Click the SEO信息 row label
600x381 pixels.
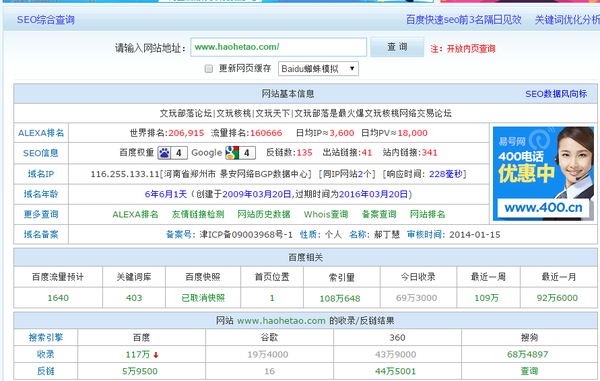click(x=41, y=153)
